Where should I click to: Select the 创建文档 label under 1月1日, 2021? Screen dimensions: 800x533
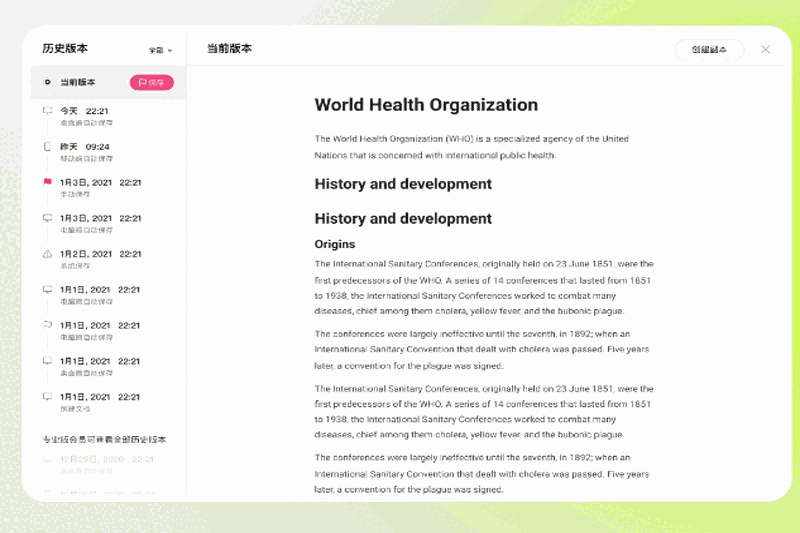point(76,409)
